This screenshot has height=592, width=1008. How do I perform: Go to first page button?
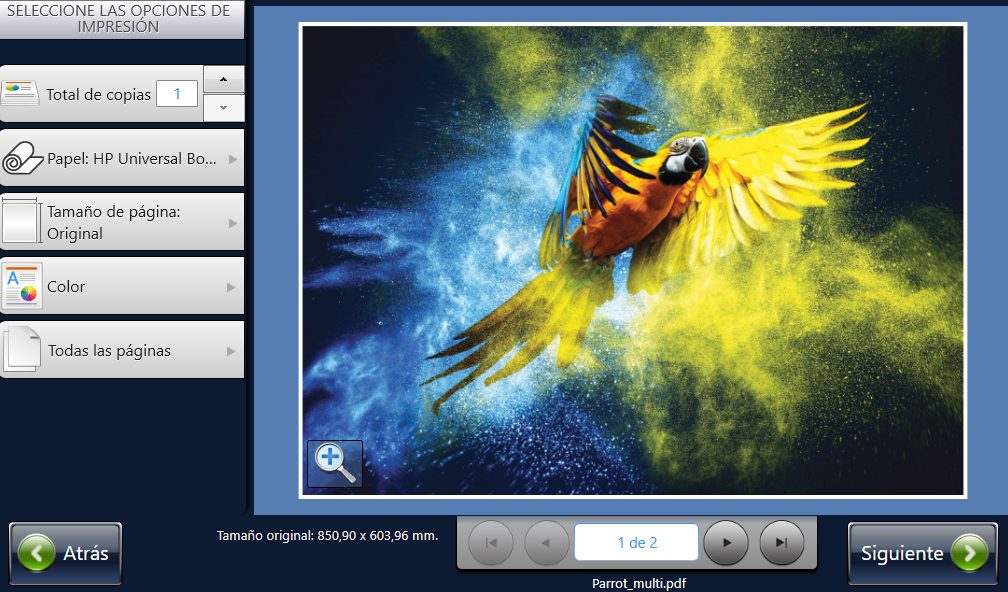492,543
